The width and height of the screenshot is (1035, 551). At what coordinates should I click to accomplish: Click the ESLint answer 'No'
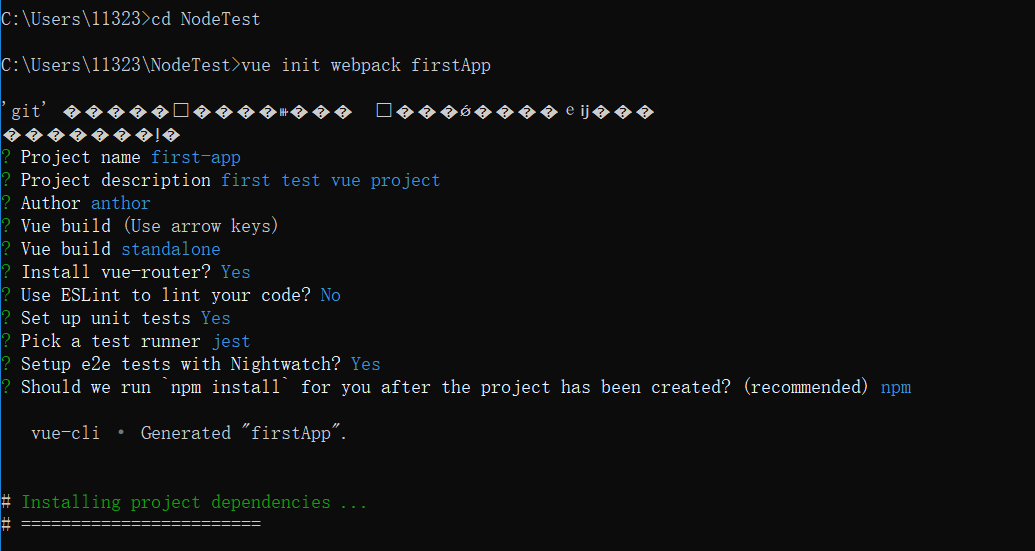point(331,295)
